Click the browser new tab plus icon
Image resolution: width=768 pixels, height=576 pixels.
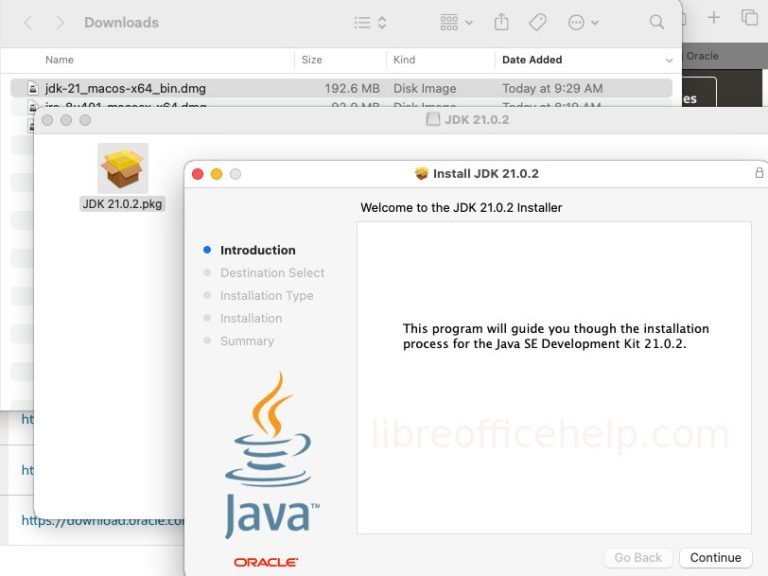click(714, 18)
